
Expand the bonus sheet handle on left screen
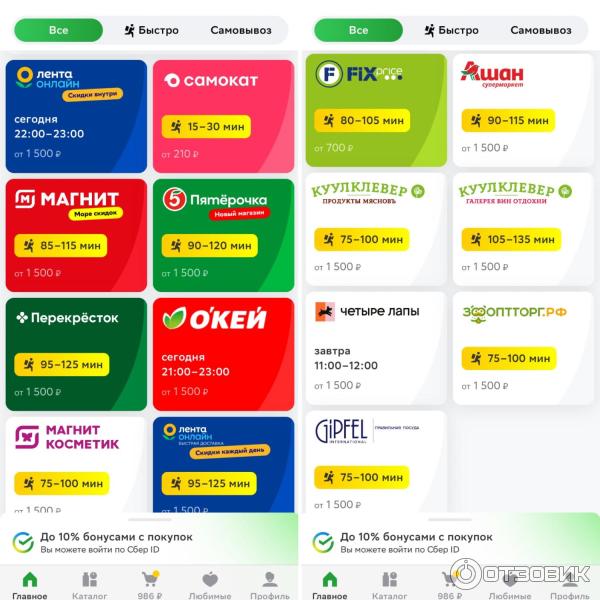tap(150, 520)
